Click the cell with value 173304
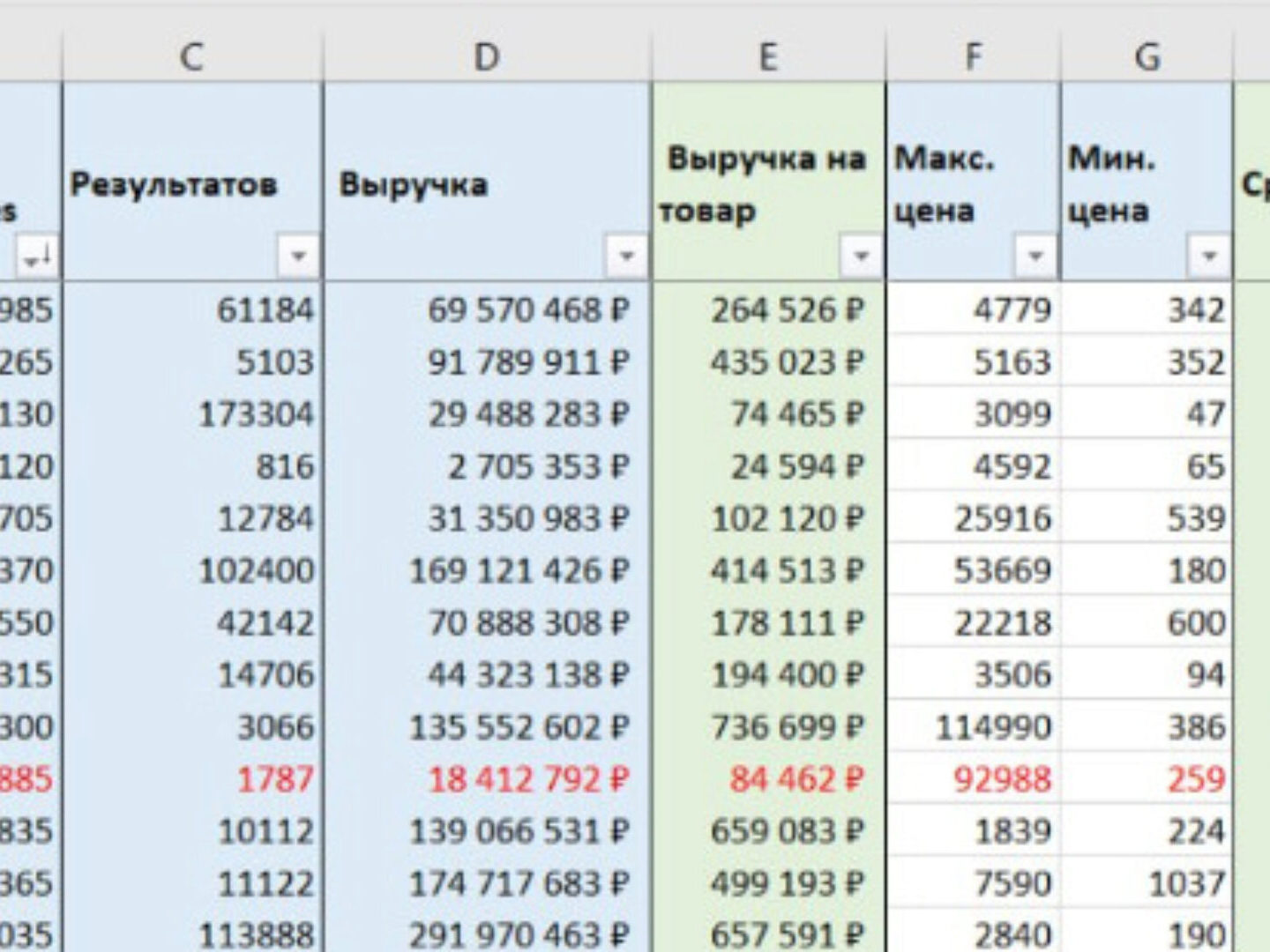The width and height of the screenshot is (1270, 952). 256,414
